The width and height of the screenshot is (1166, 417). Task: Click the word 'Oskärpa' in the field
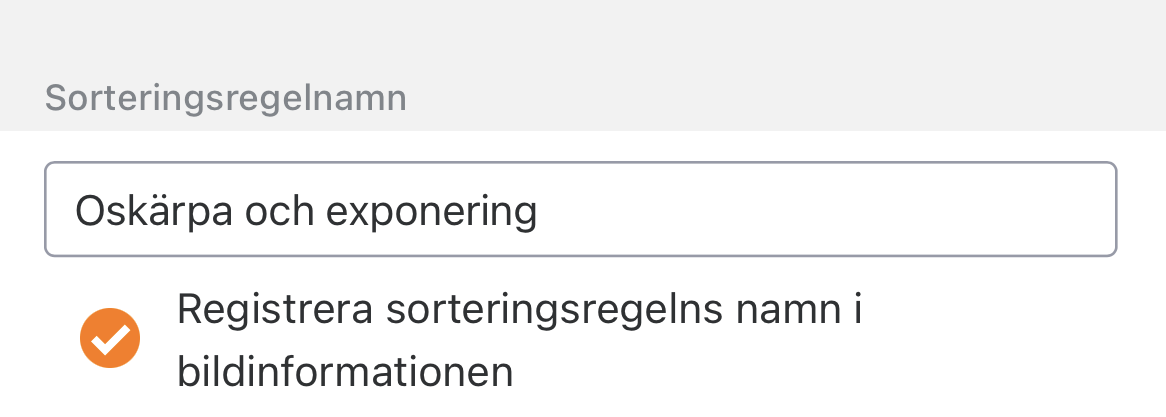(142, 211)
